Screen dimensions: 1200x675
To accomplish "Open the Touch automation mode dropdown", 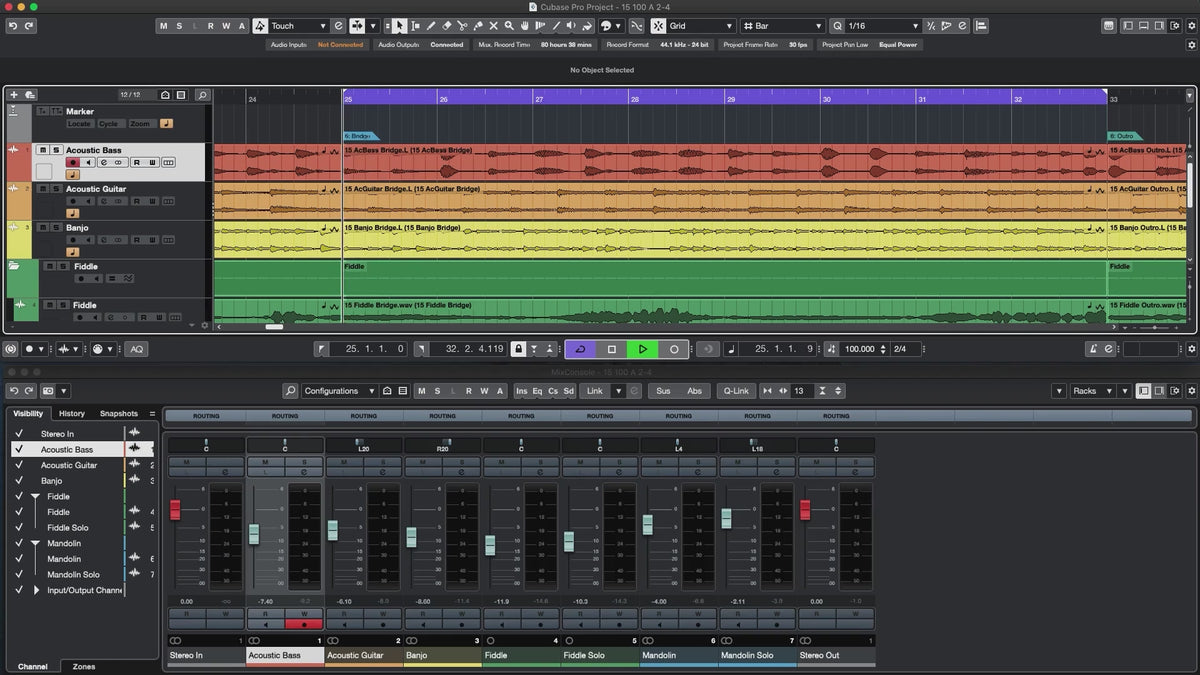I will pos(300,26).
